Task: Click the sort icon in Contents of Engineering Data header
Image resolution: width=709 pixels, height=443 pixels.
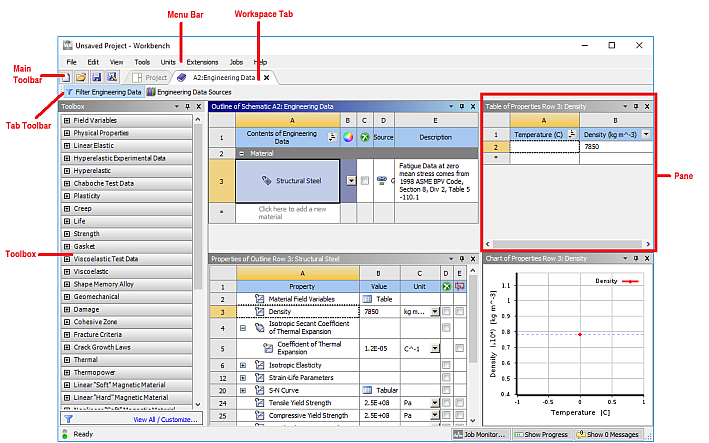Action: tap(332, 137)
